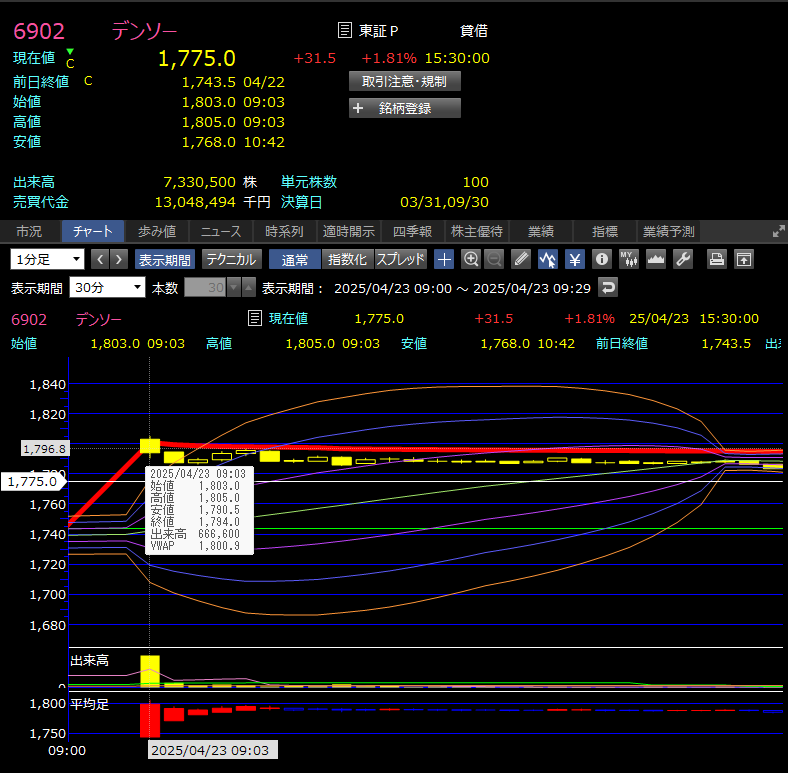
Task: Switch to the 業績予測 tab
Action: (668, 232)
